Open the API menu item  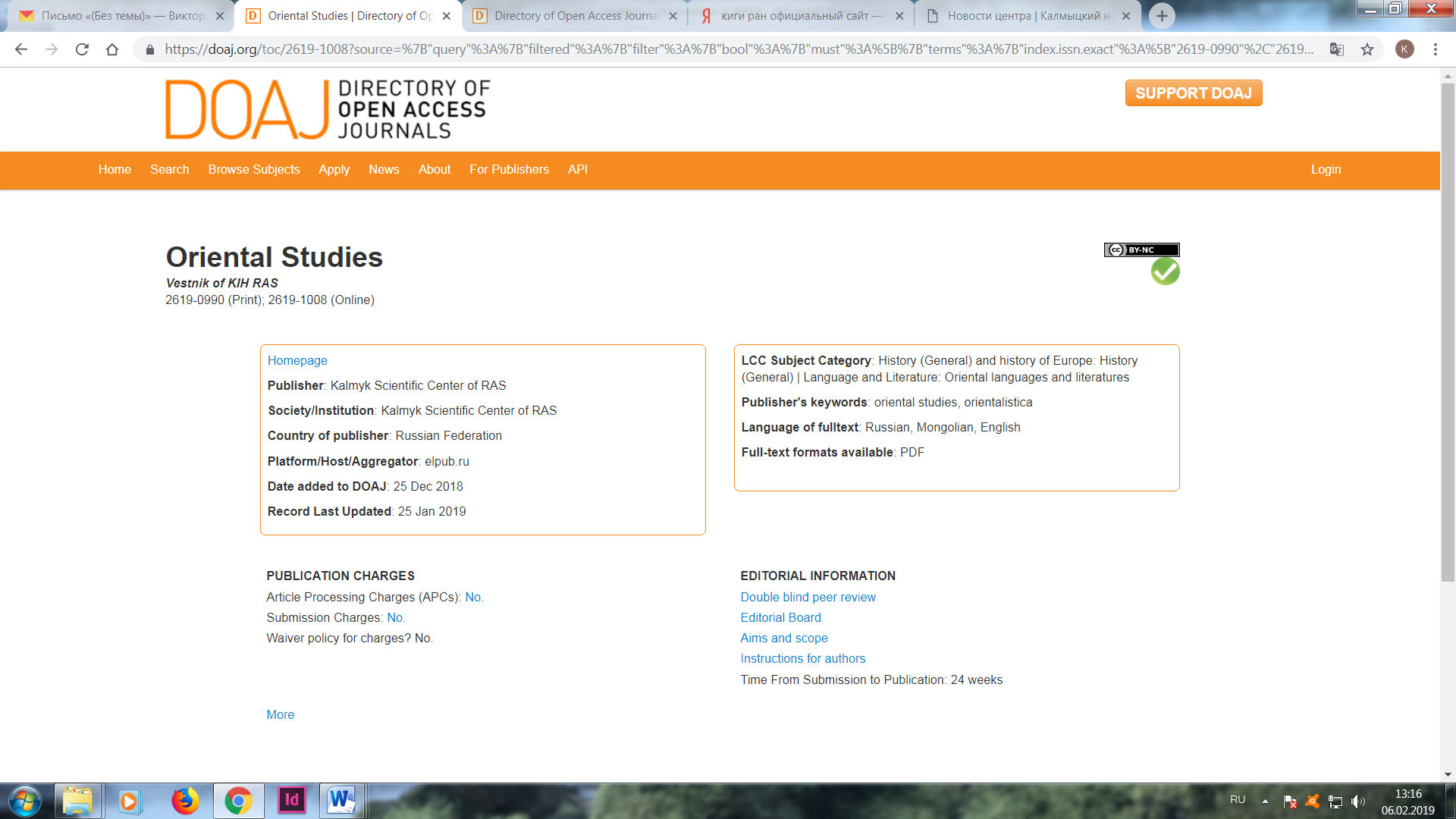coord(578,169)
